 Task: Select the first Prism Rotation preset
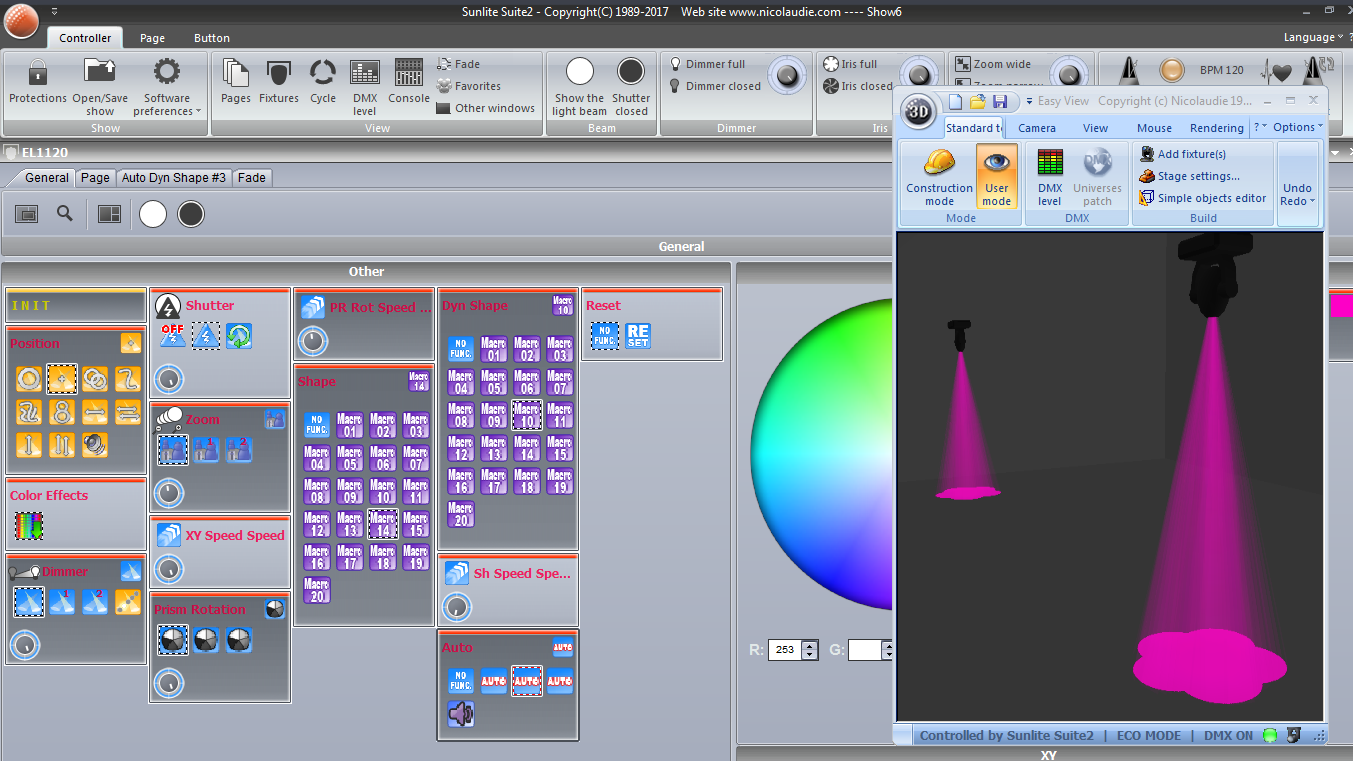tap(172, 640)
